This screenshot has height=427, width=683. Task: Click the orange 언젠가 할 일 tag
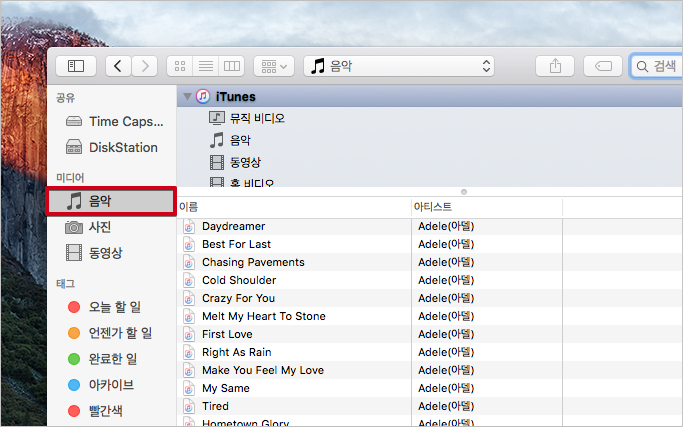(x=110, y=333)
